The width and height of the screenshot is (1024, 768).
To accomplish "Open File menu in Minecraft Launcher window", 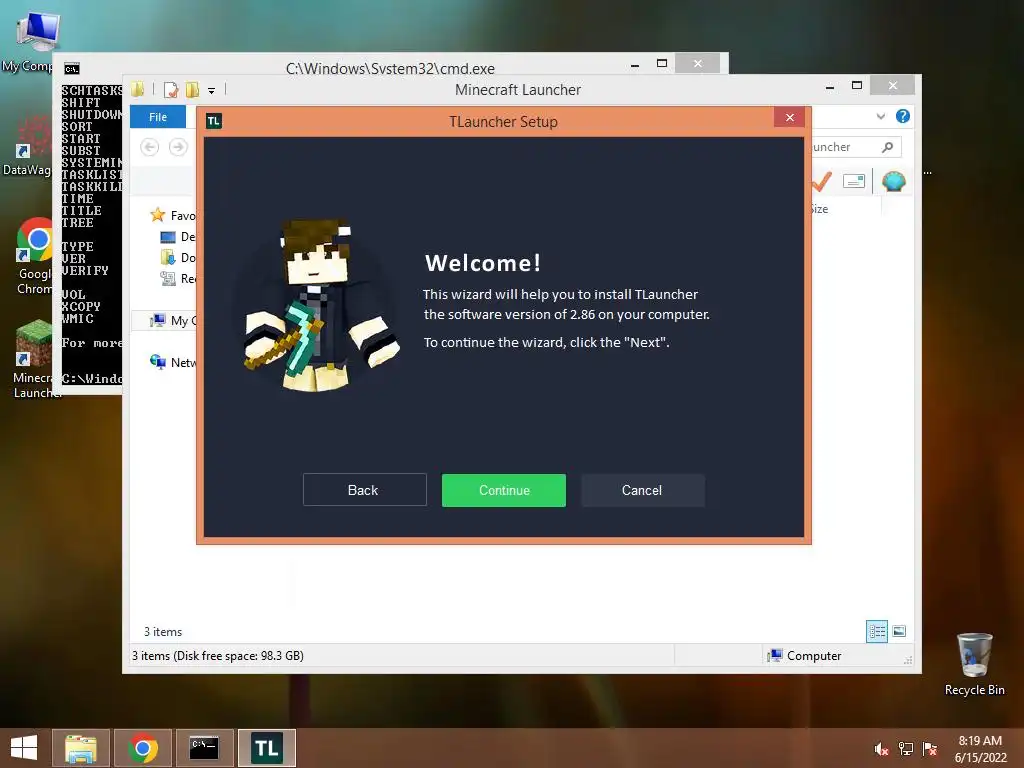I will click(158, 117).
